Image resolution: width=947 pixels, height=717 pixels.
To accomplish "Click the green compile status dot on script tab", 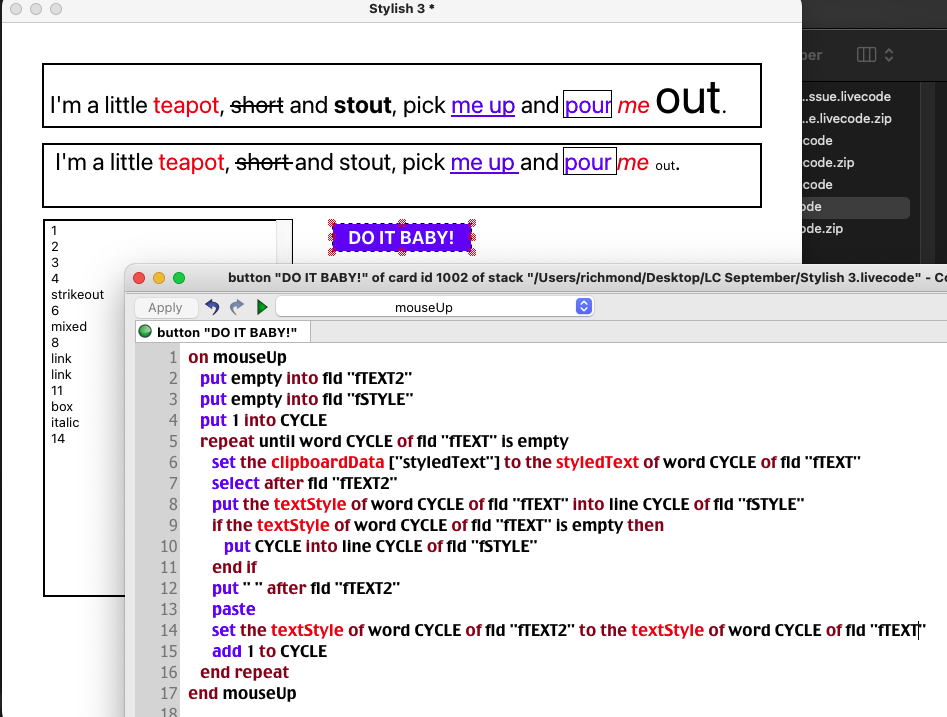I will (145, 331).
